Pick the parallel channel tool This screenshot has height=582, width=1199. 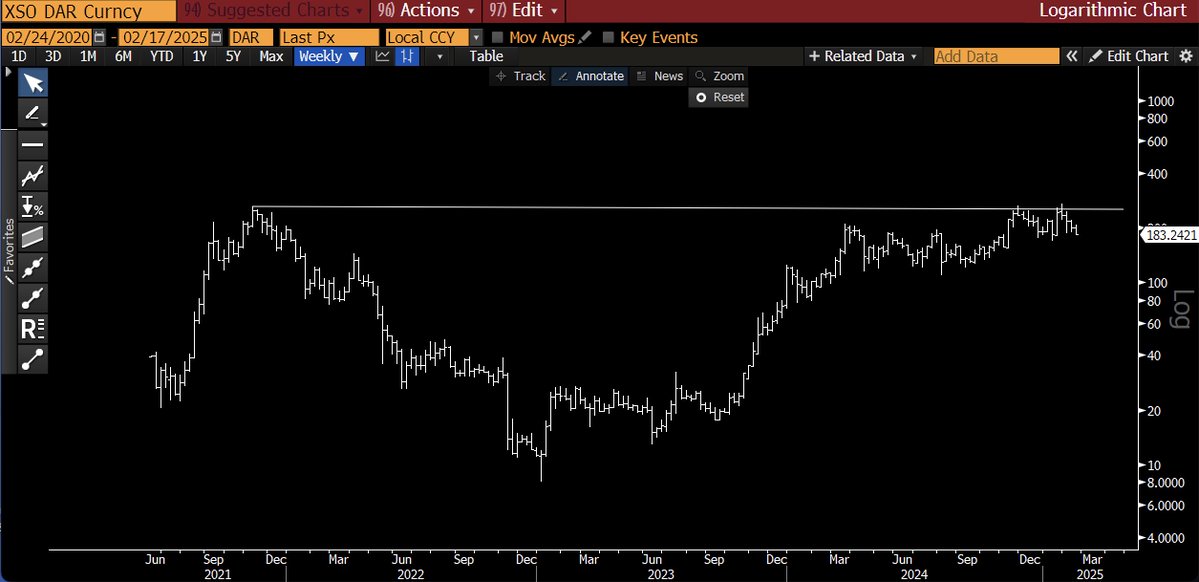point(33,236)
